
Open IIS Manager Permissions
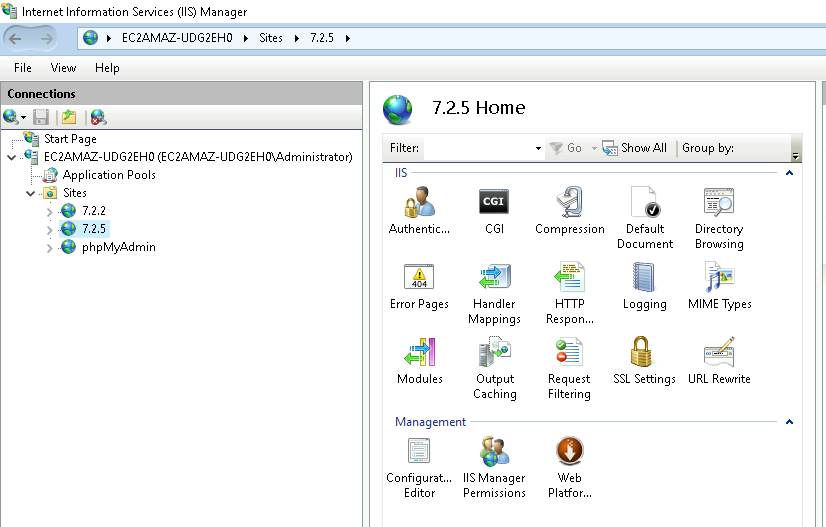pos(494,467)
